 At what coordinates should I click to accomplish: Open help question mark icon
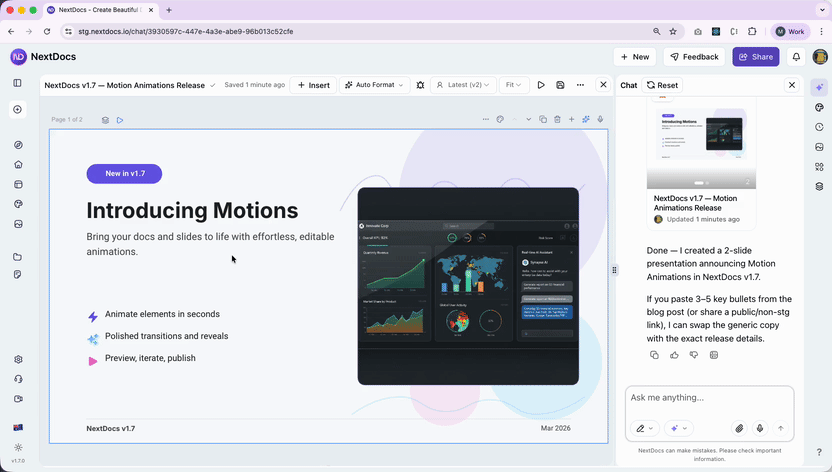click(819, 452)
